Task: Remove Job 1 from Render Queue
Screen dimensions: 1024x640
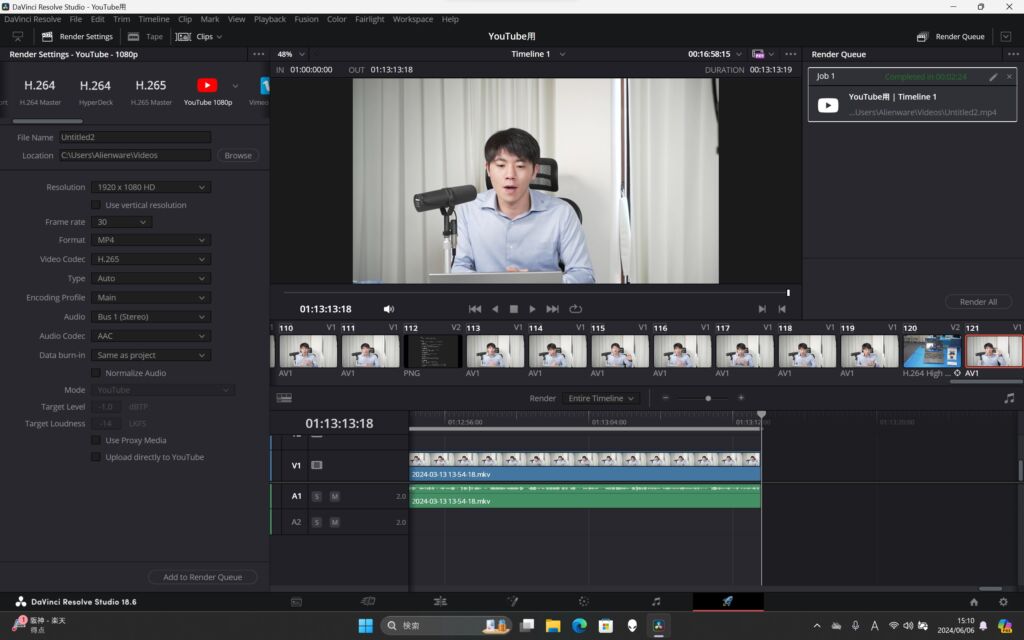Action: click(x=1009, y=76)
